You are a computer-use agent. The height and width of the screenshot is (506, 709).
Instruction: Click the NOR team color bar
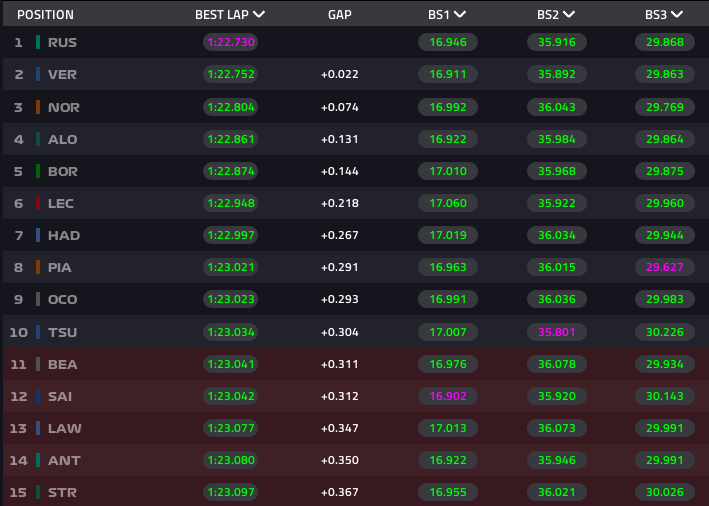[x=38, y=107]
